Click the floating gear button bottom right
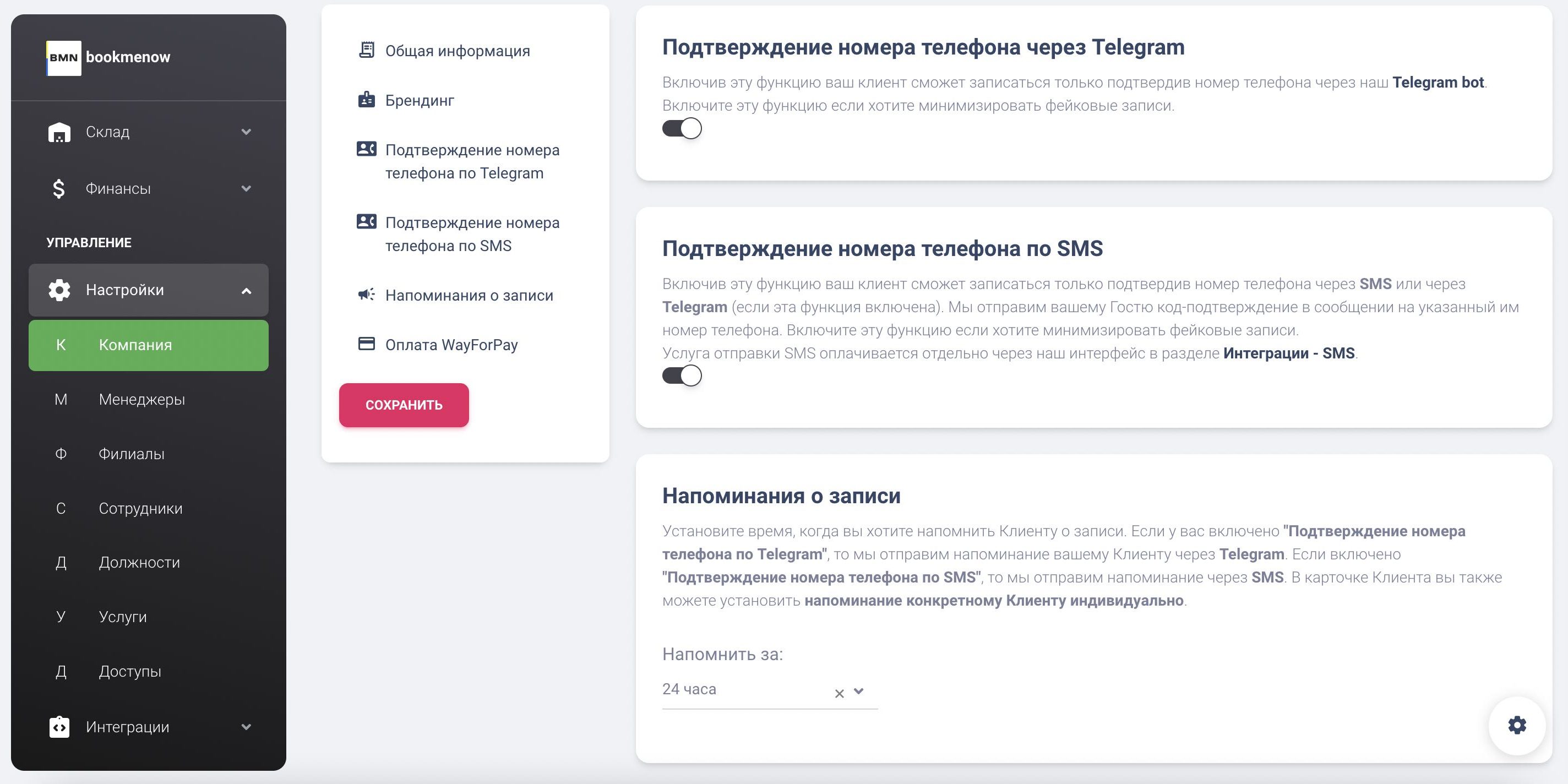The width and height of the screenshot is (1568, 784). [x=1517, y=725]
